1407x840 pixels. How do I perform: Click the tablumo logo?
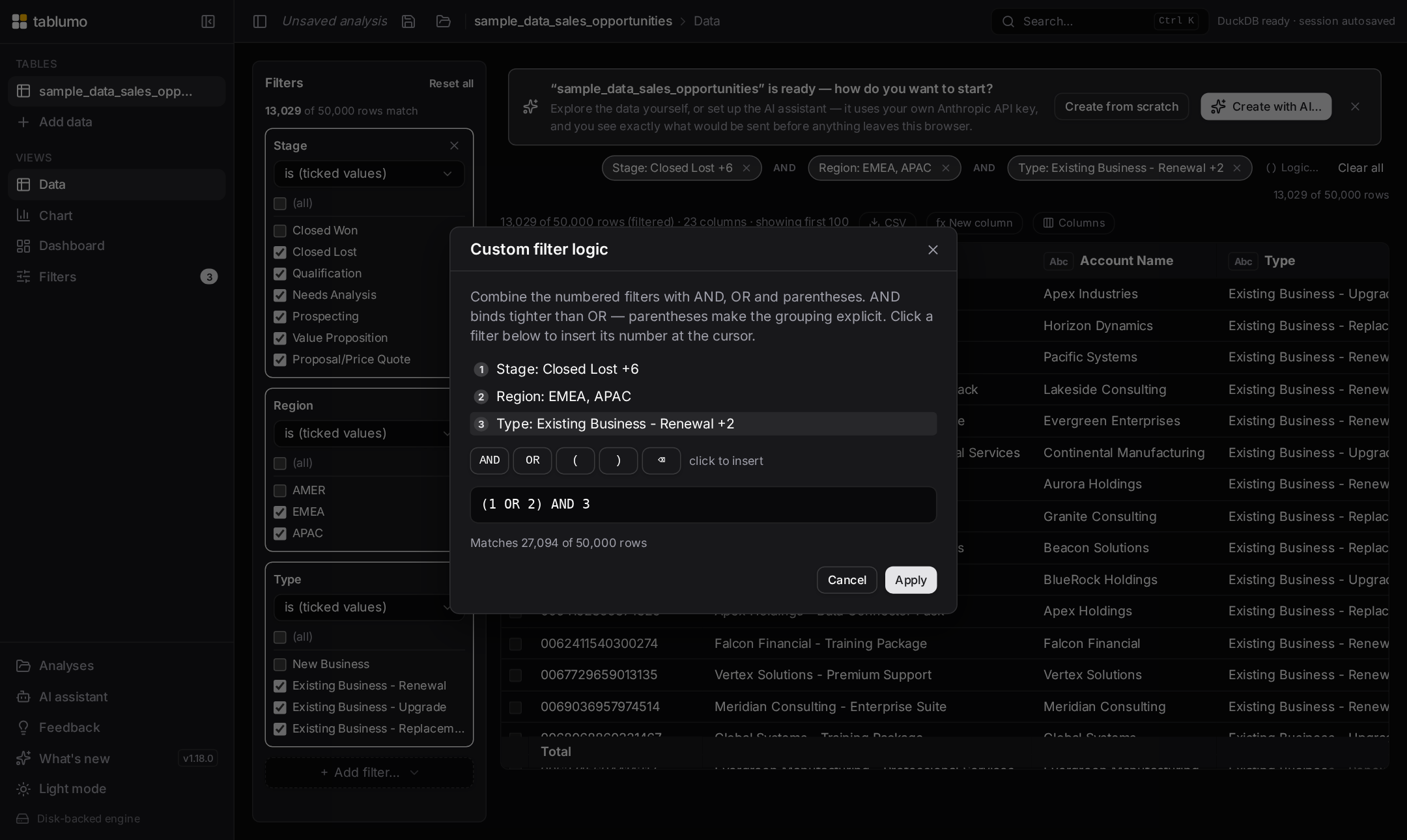tap(50, 21)
